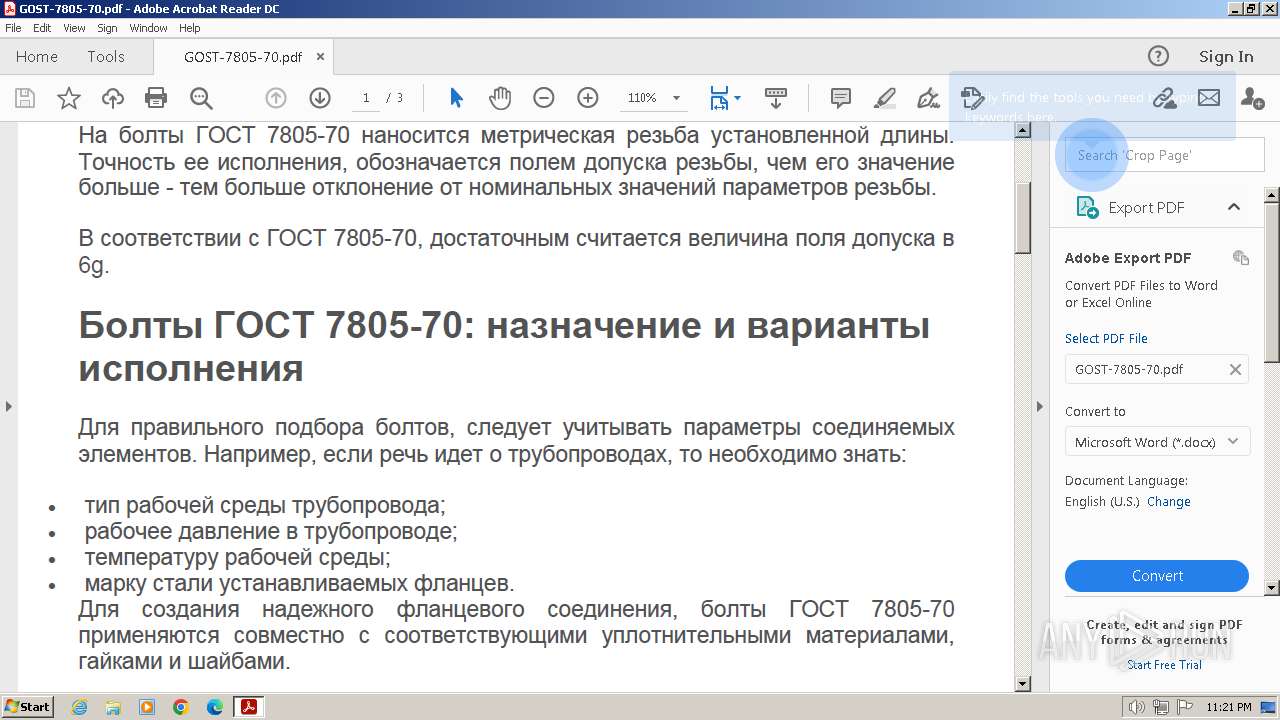Print the document using the printer icon

[x=156, y=98]
